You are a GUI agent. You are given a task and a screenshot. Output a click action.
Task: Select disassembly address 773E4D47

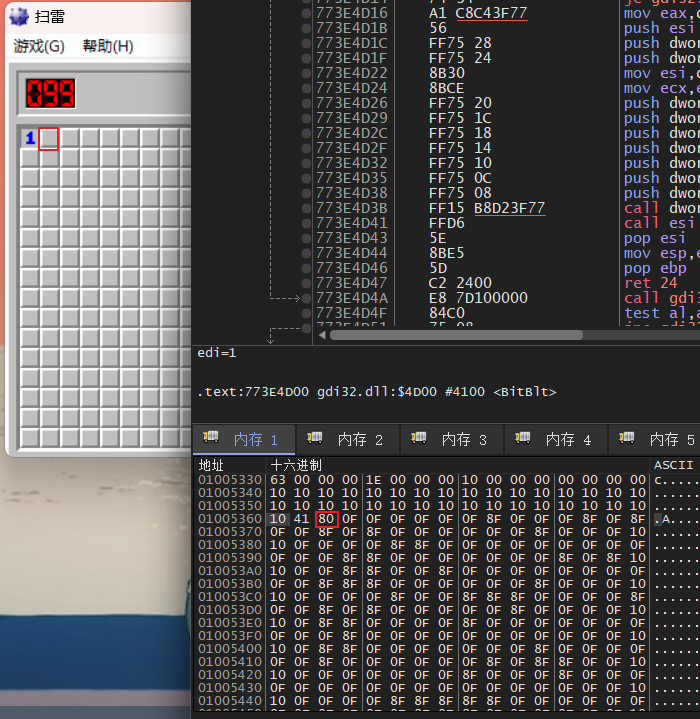[352, 283]
